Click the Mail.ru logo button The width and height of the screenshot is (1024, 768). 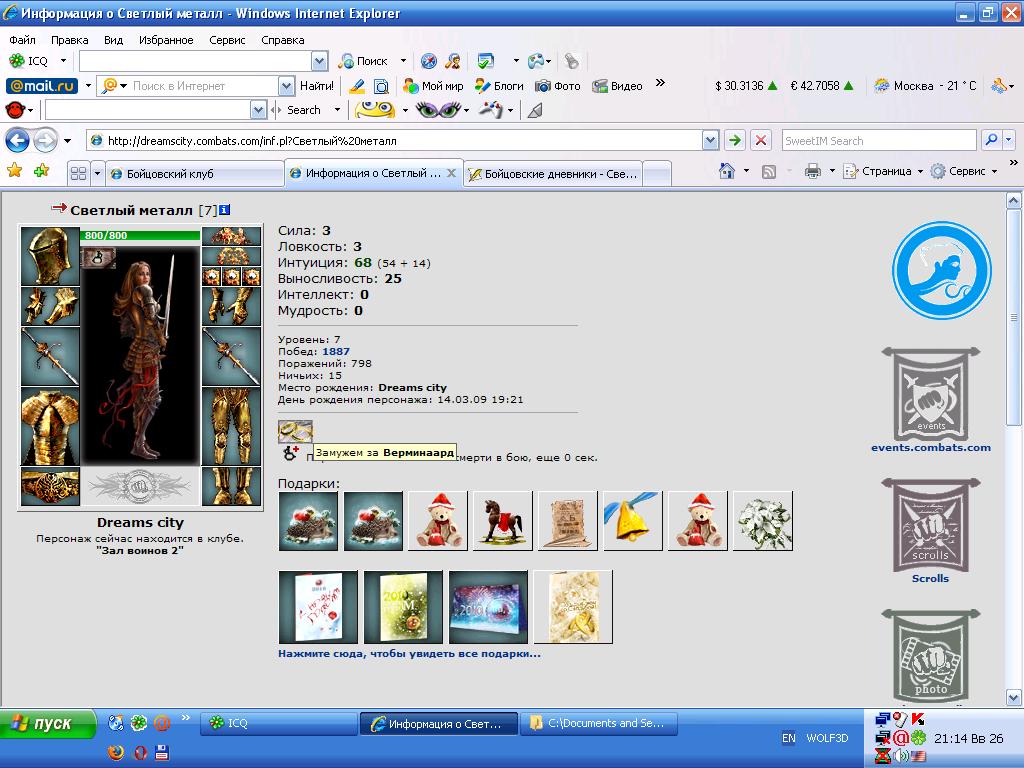tap(42, 86)
